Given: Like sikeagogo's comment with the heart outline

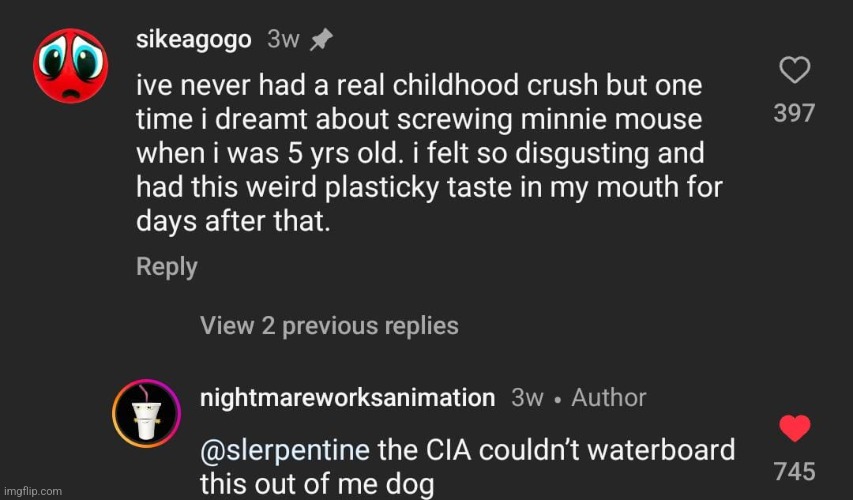Looking at the screenshot, I should coord(795,70).
